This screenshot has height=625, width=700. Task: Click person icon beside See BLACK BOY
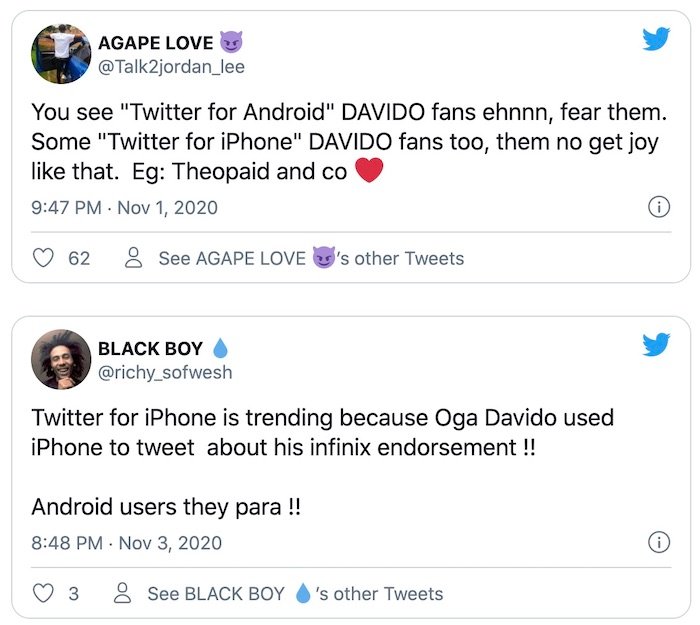point(122,593)
